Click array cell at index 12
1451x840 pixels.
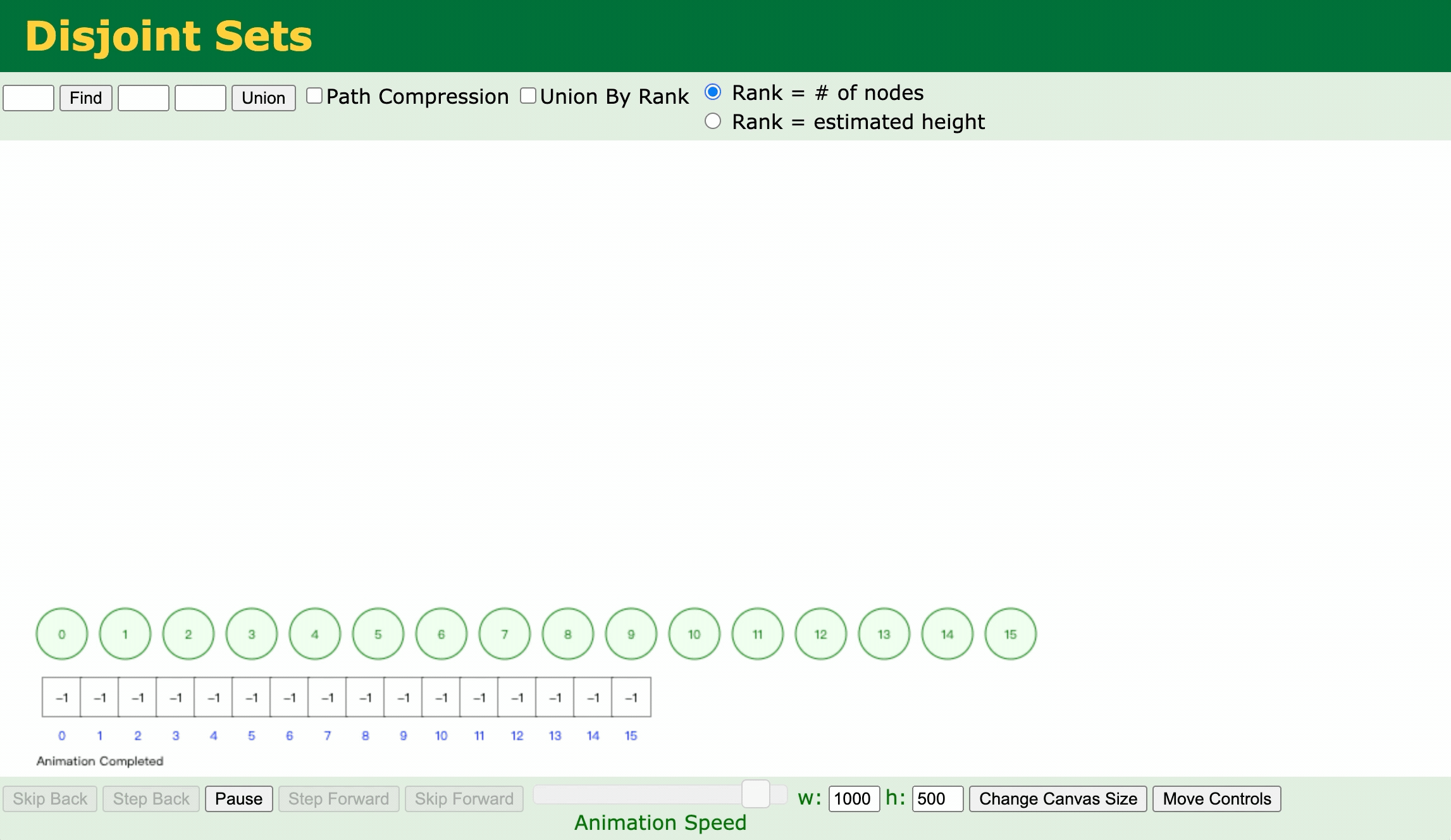pos(517,697)
